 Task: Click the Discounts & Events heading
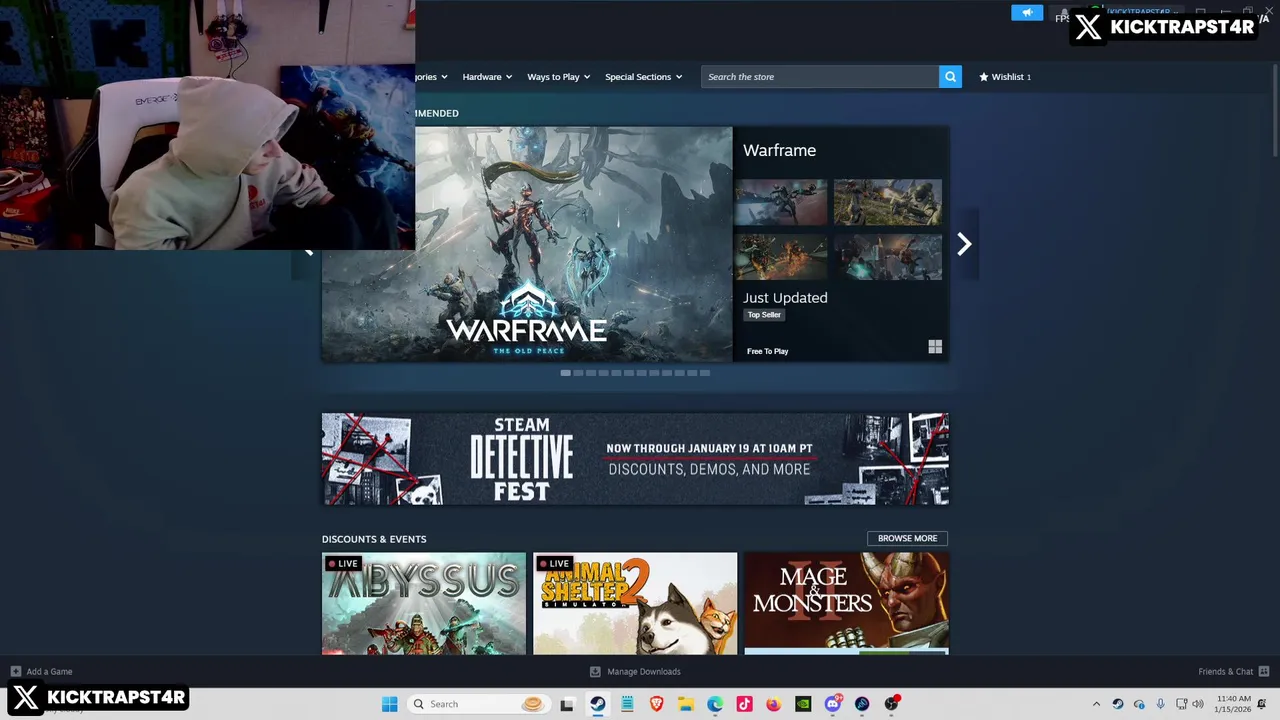point(374,539)
